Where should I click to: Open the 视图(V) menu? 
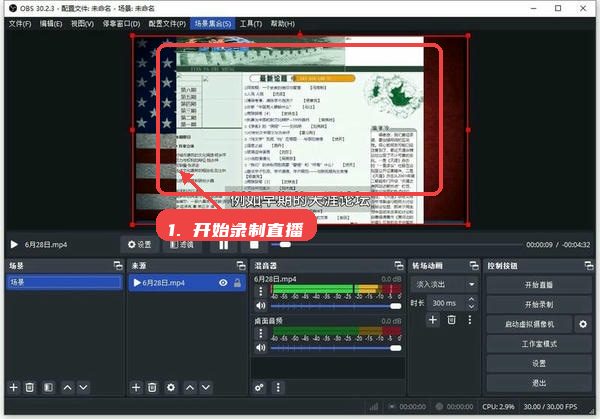[82, 24]
